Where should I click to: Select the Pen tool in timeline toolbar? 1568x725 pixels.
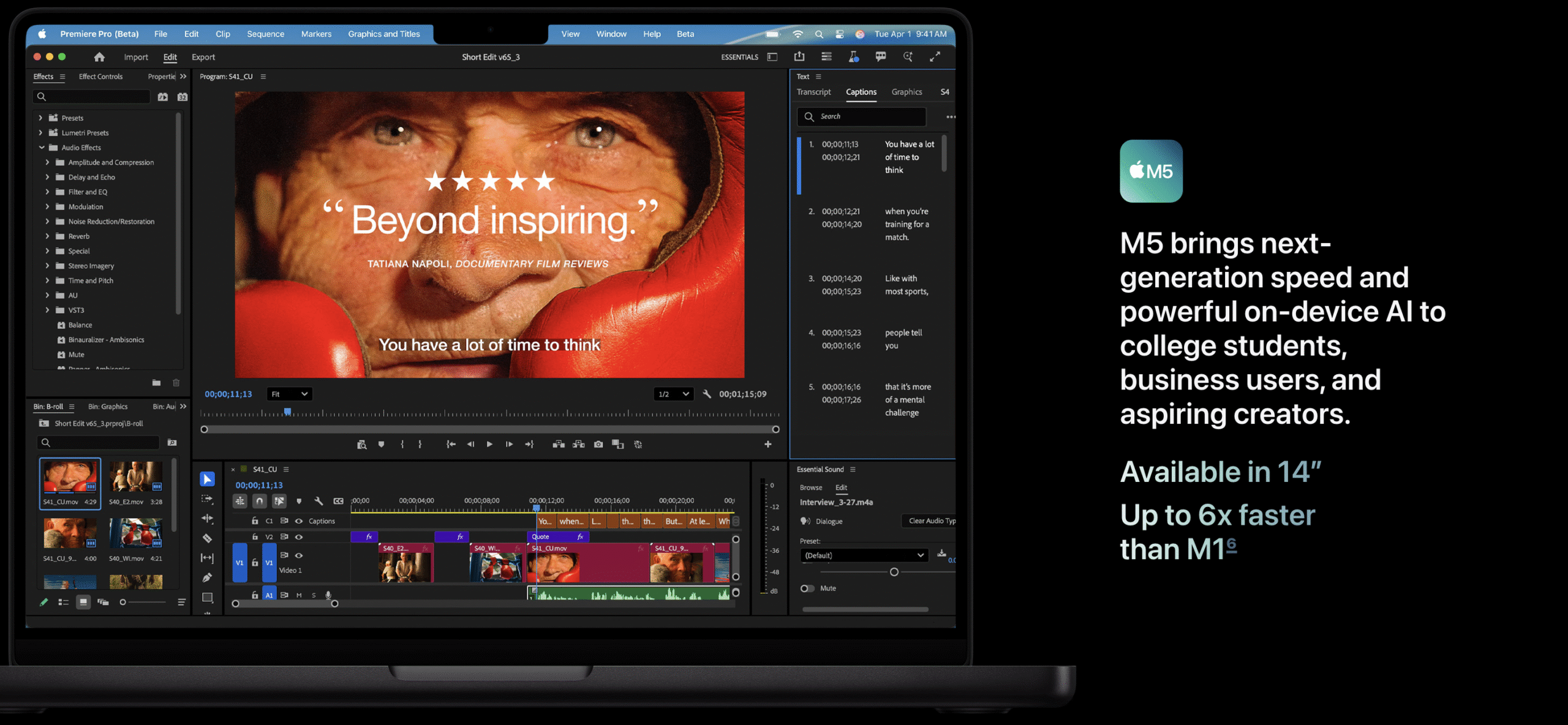207,577
